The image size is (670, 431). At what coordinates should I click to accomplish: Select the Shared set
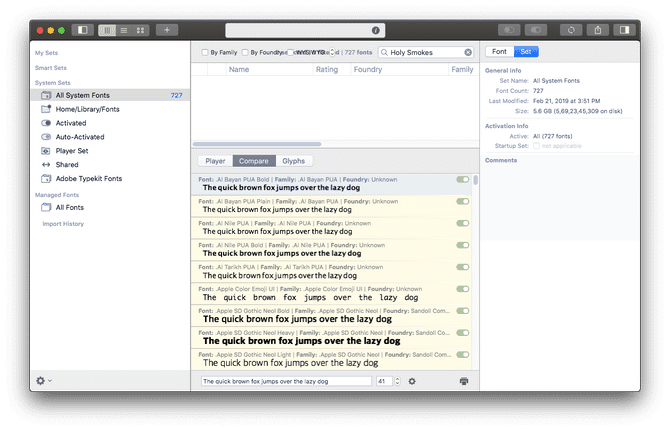(x=111, y=164)
